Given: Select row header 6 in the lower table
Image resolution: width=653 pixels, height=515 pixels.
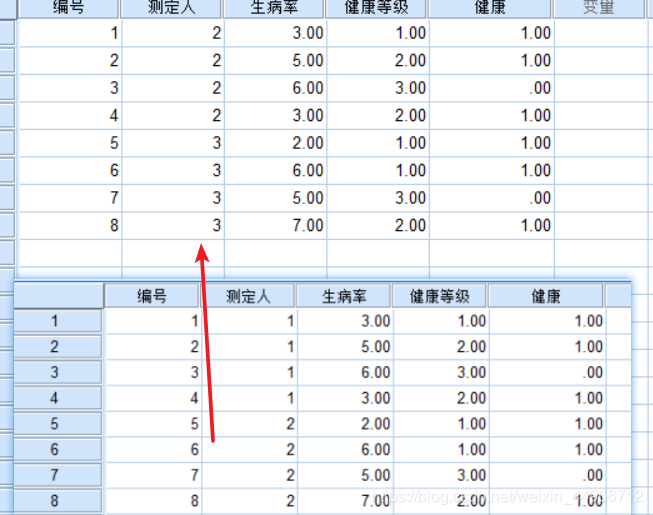Looking at the screenshot, I should click(x=57, y=450).
